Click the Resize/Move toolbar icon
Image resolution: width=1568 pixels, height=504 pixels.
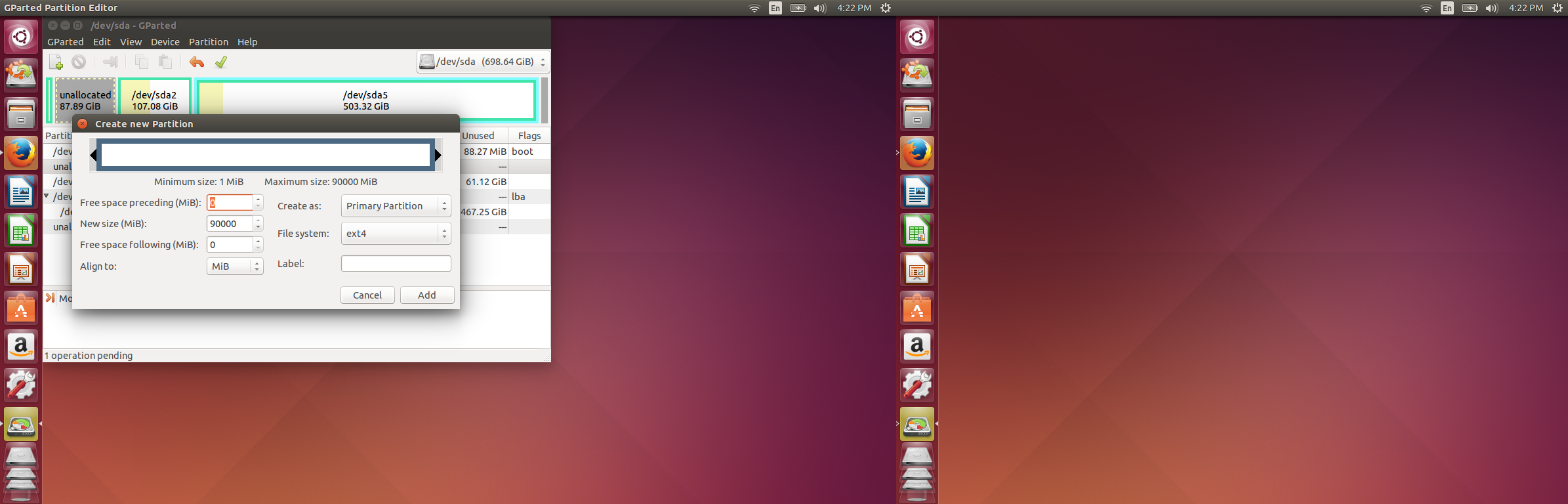110,62
